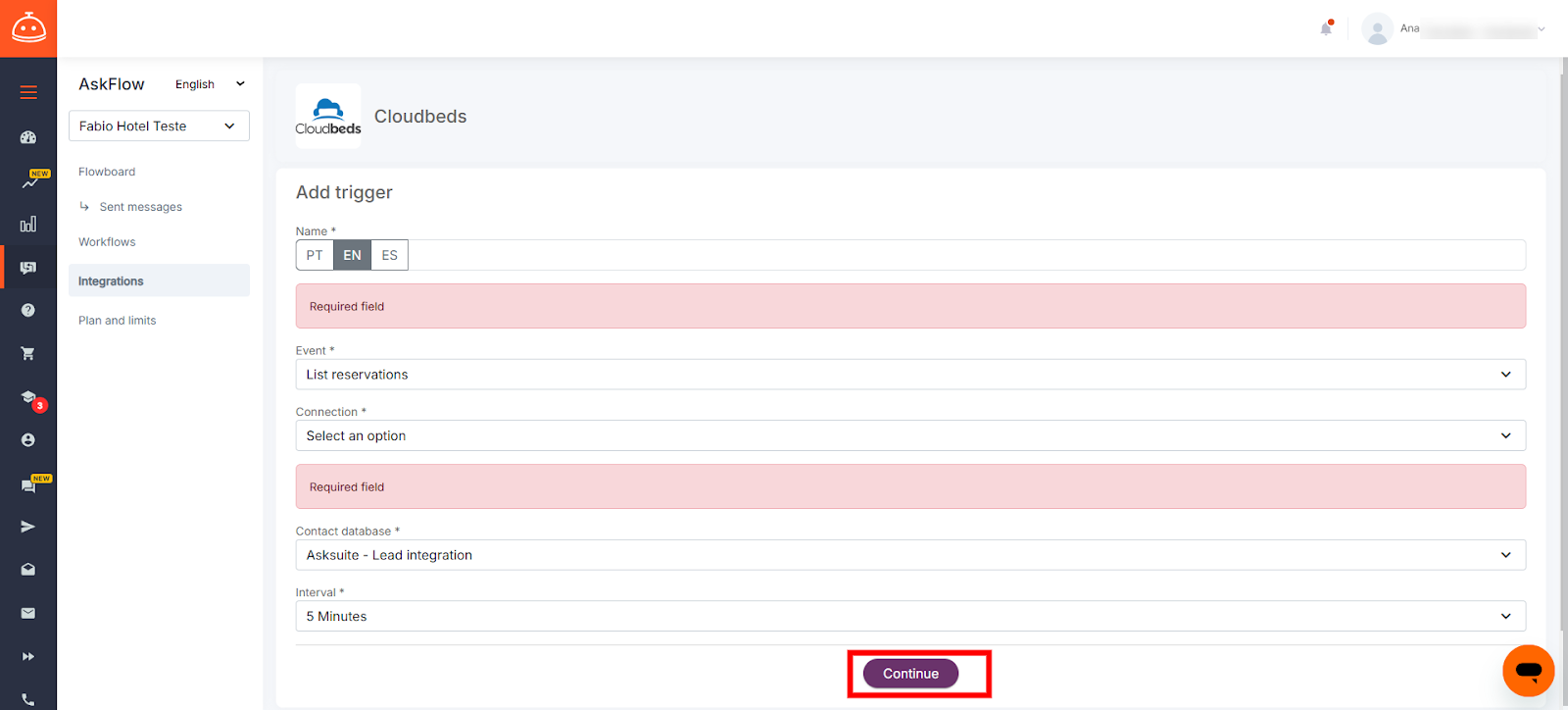Screen dimensions: 1568x710
Task: Click the Cloudbeds title text
Action: coord(420,116)
